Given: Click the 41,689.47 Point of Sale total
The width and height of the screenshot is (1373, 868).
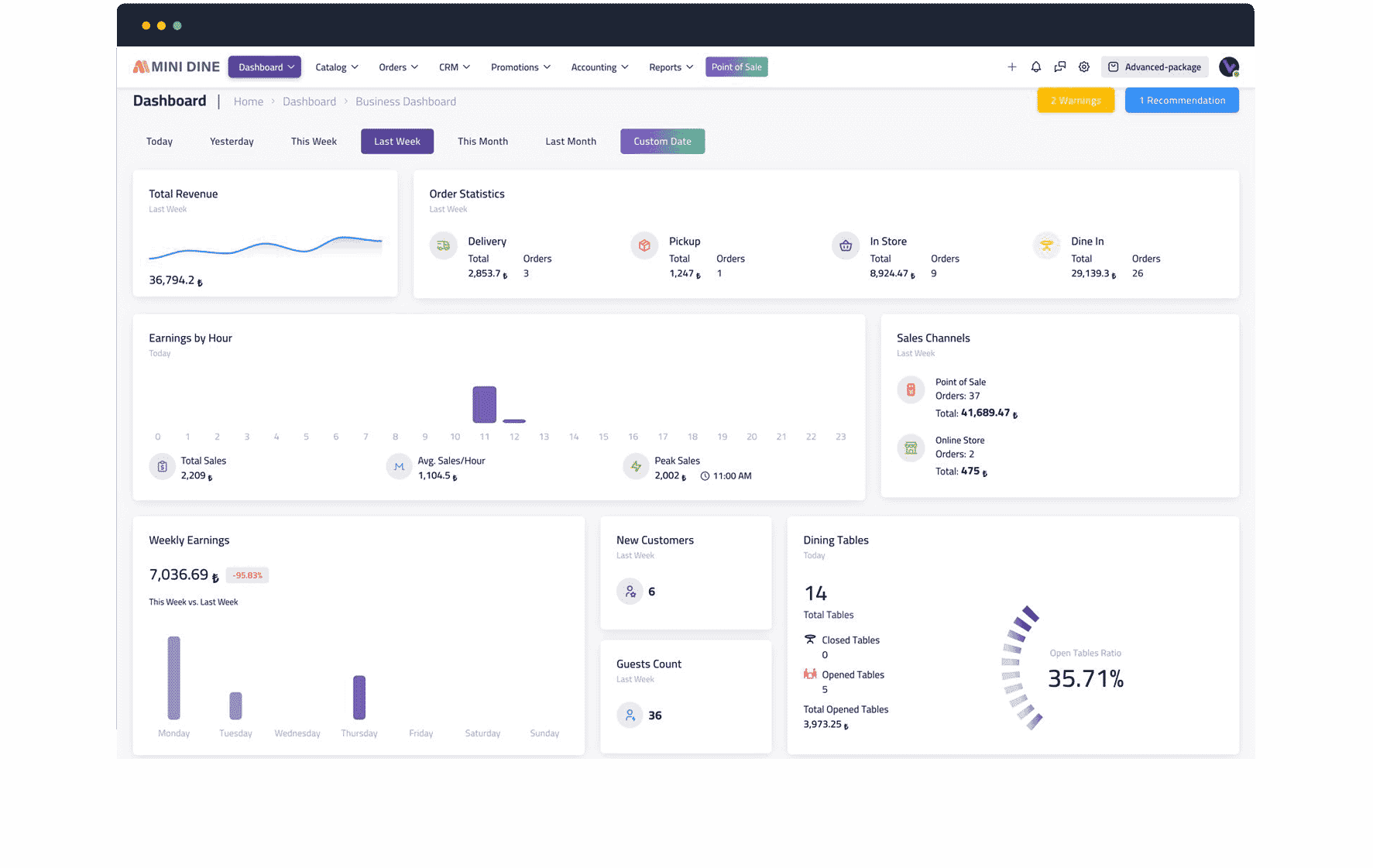Looking at the screenshot, I should click(989, 413).
